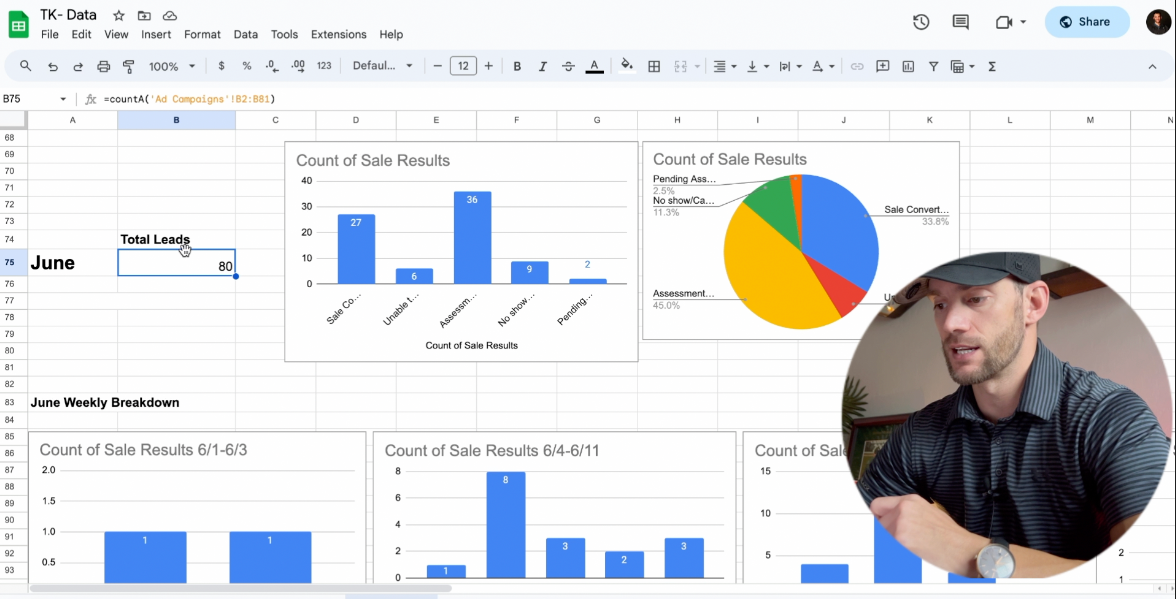This screenshot has height=599, width=1176.
Task: Open the borders options
Action: (654, 66)
